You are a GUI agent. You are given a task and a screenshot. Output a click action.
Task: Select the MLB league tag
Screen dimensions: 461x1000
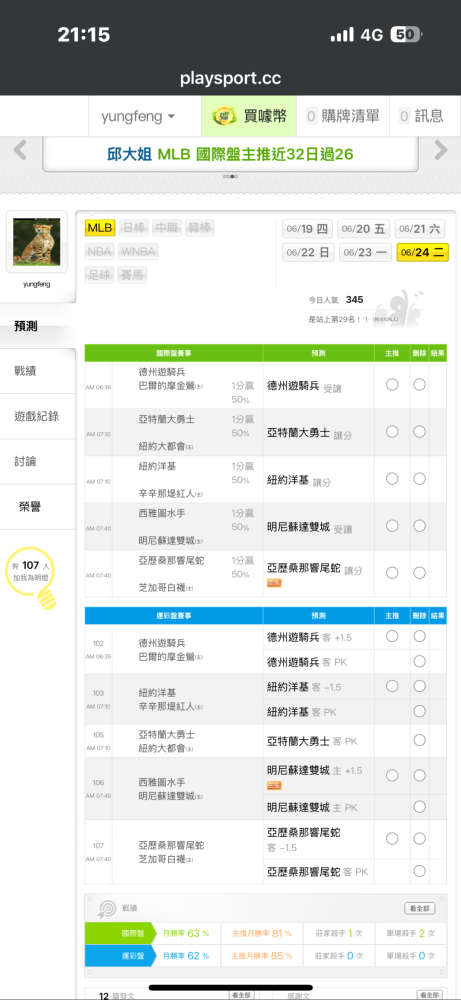(x=100, y=228)
